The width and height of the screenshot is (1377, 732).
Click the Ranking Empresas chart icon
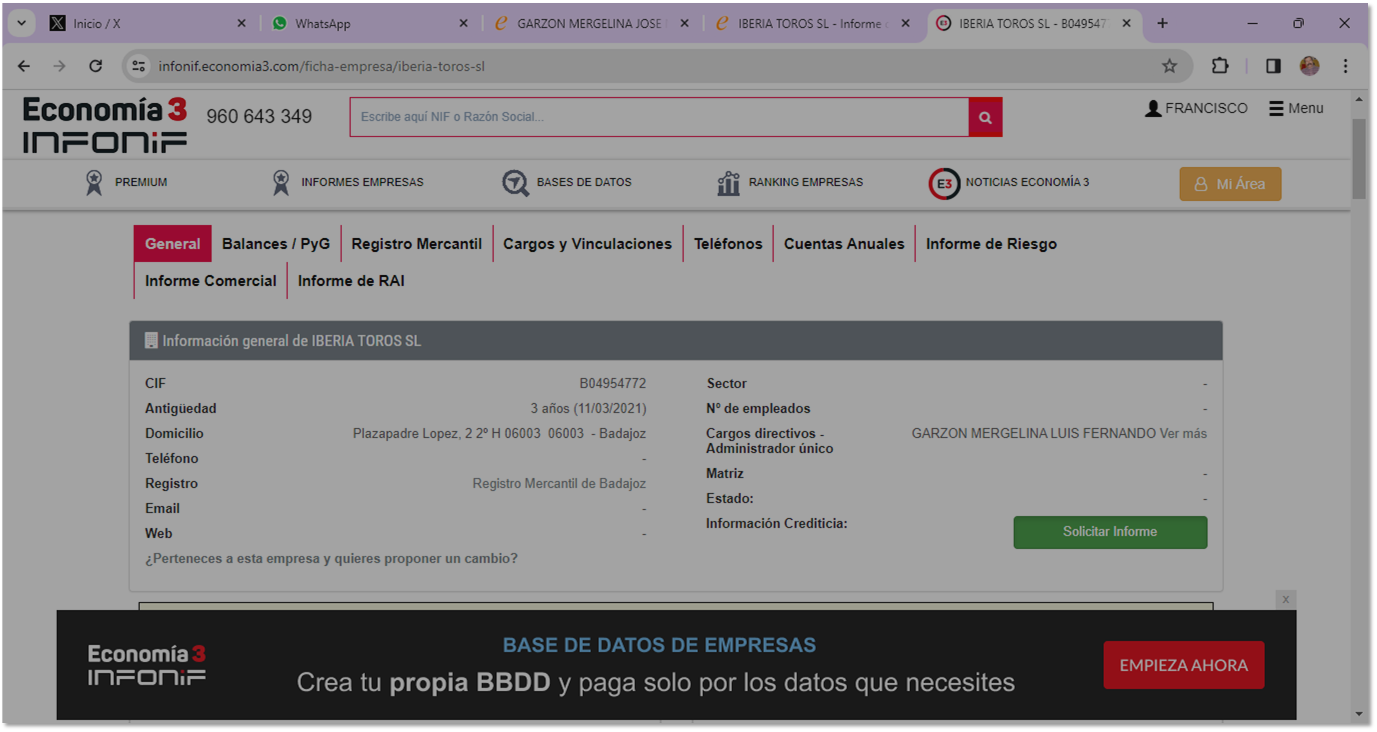coord(728,183)
